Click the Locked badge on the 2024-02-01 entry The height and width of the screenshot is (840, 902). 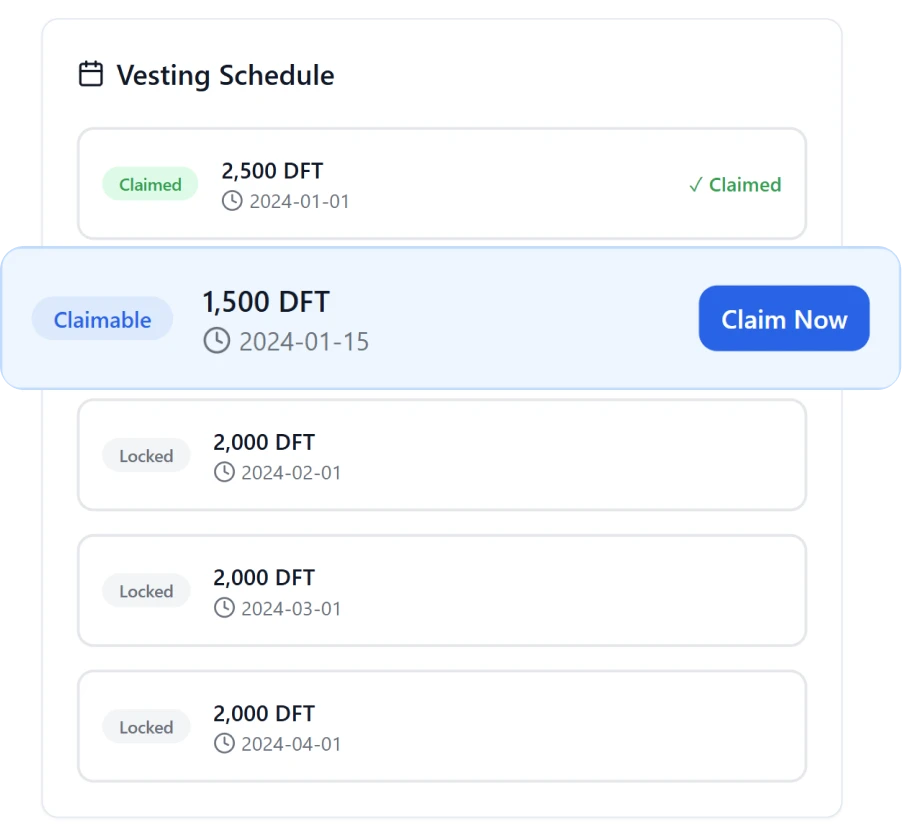(x=146, y=455)
